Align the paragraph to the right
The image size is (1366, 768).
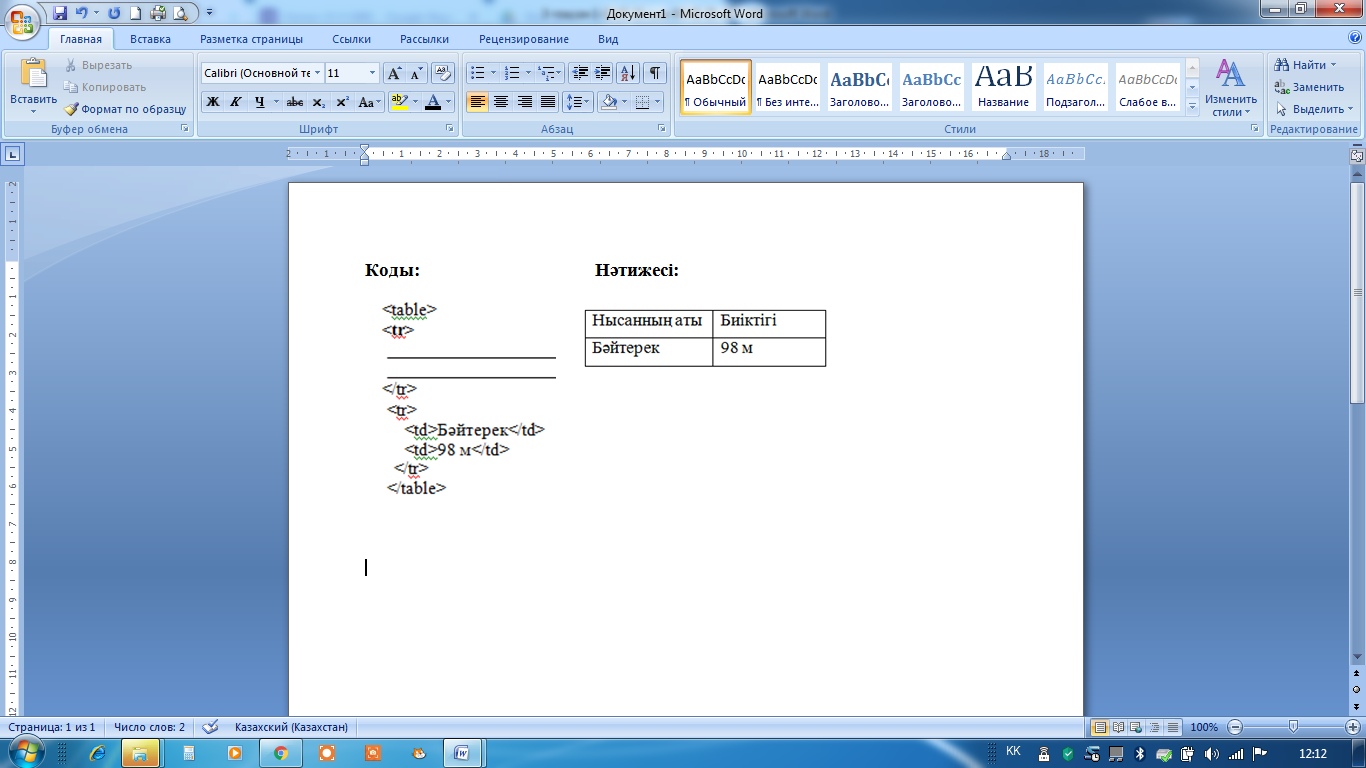tap(524, 102)
